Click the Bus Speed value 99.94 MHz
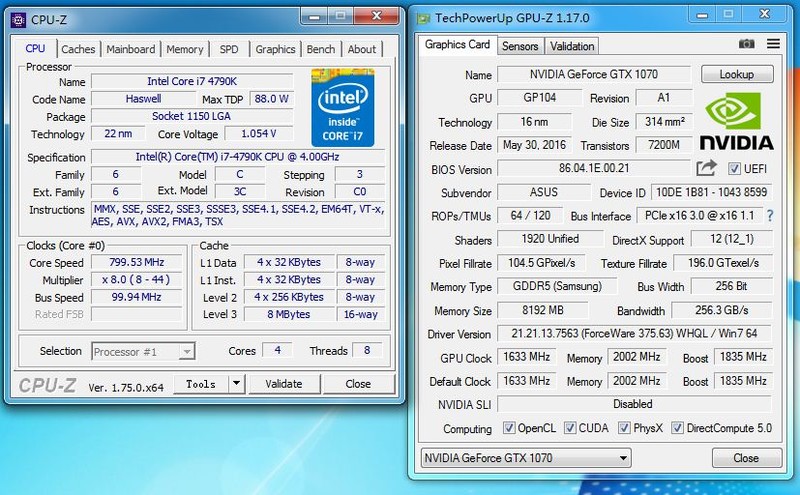Image resolution: width=800 pixels, height=495 pixels. point(137,297)
